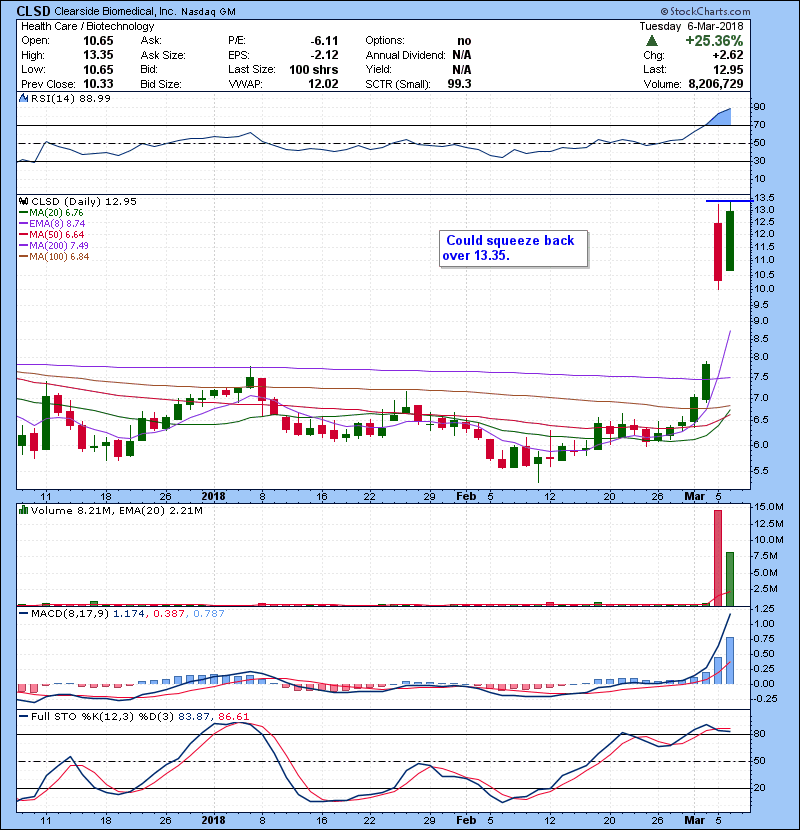
Task: Click the Open value 10.65
Action: point(98,41)
